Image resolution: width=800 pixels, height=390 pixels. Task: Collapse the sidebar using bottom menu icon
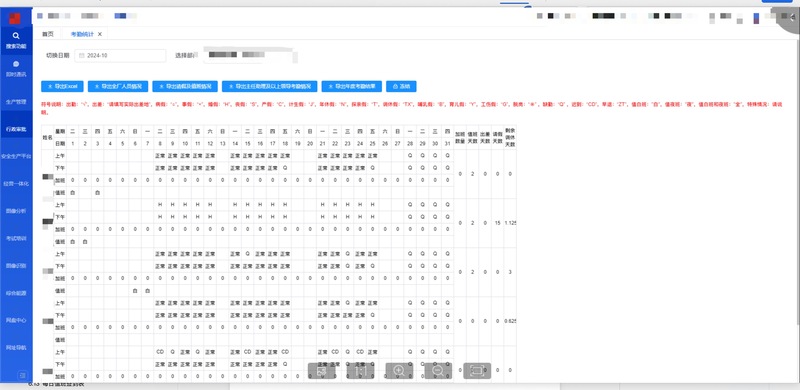click(x=22, y=375)
